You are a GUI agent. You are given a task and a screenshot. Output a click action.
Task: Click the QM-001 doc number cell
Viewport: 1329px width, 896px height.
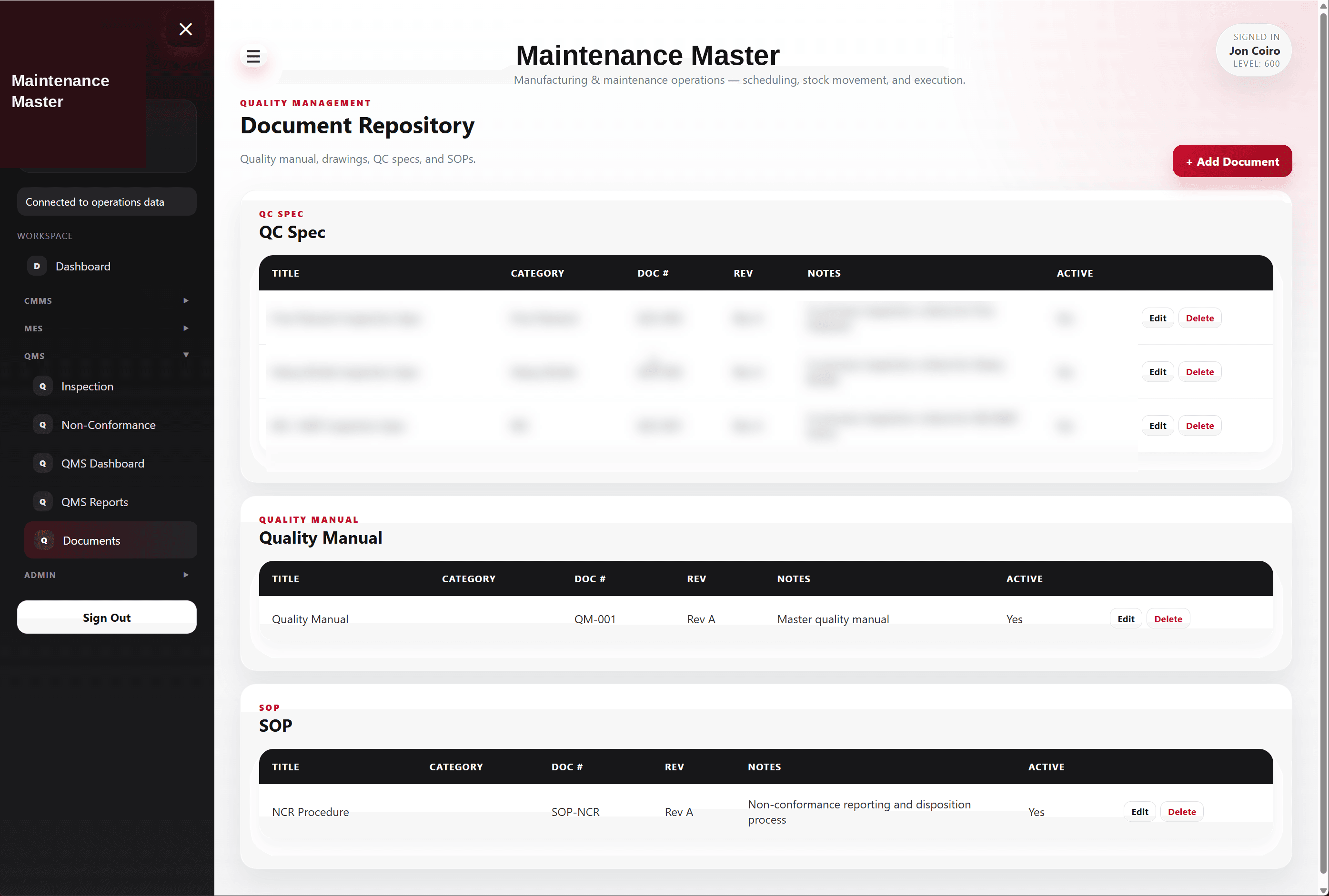(x=594, y=619)
